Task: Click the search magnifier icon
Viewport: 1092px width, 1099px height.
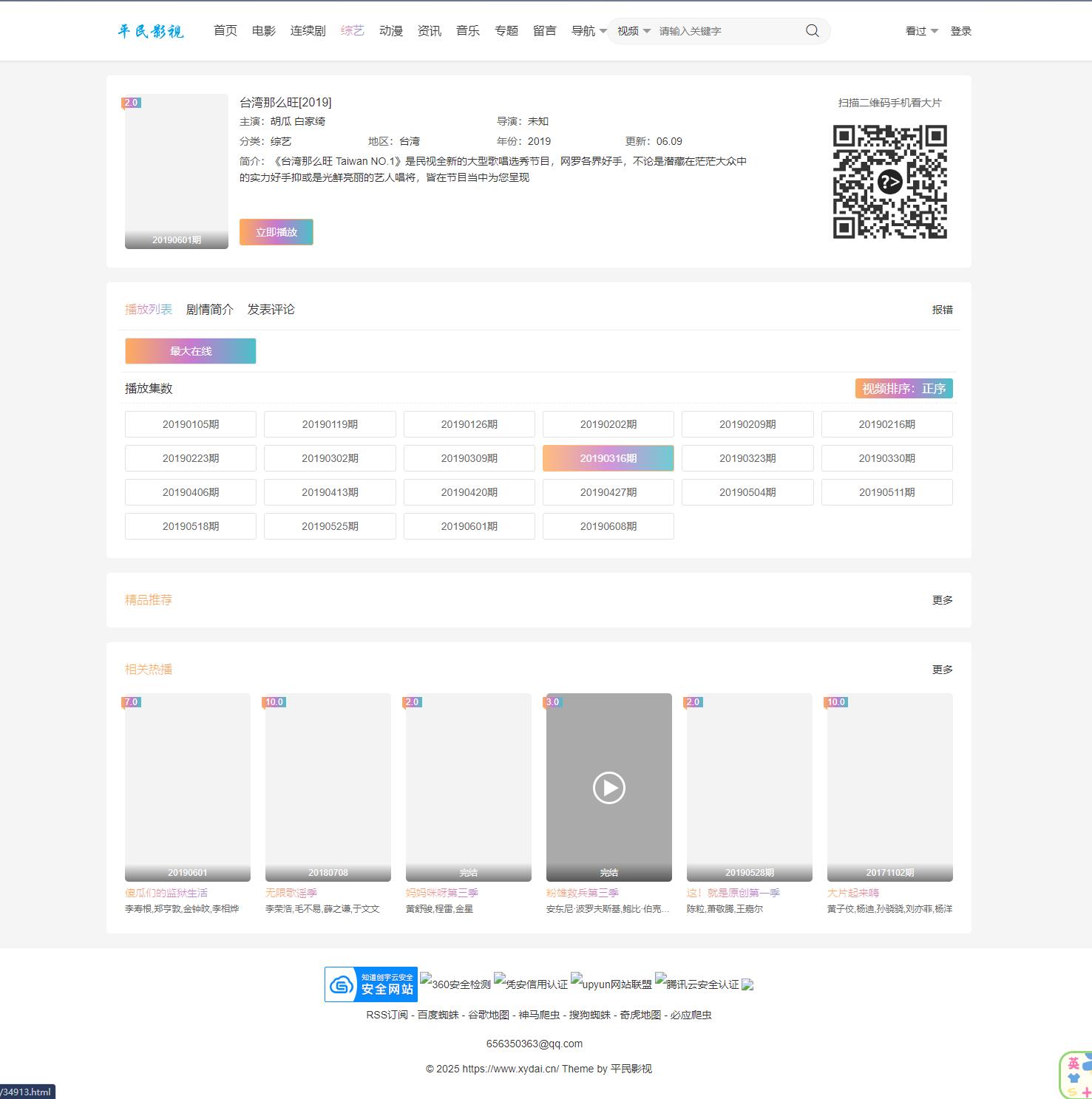Action: 812,31
